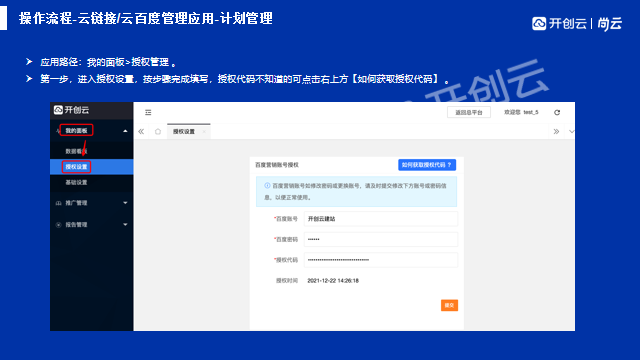Click the refresh icon in top bar
640x360 pixels.
click(x=557, y=112)
